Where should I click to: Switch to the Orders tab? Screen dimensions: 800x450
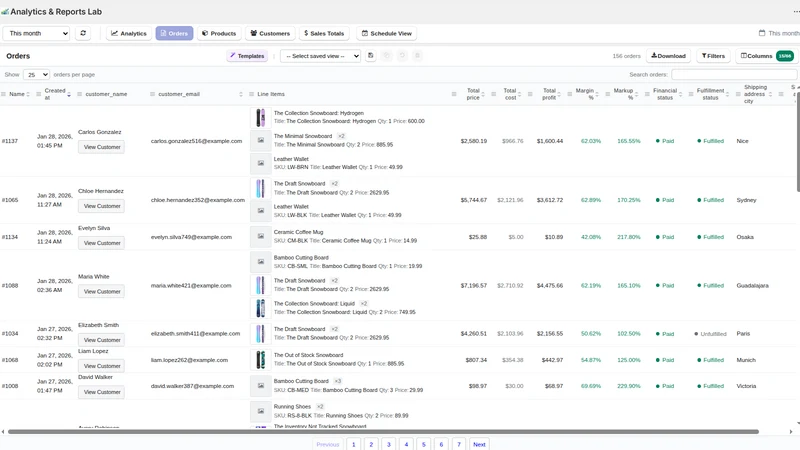click(174, 33)
